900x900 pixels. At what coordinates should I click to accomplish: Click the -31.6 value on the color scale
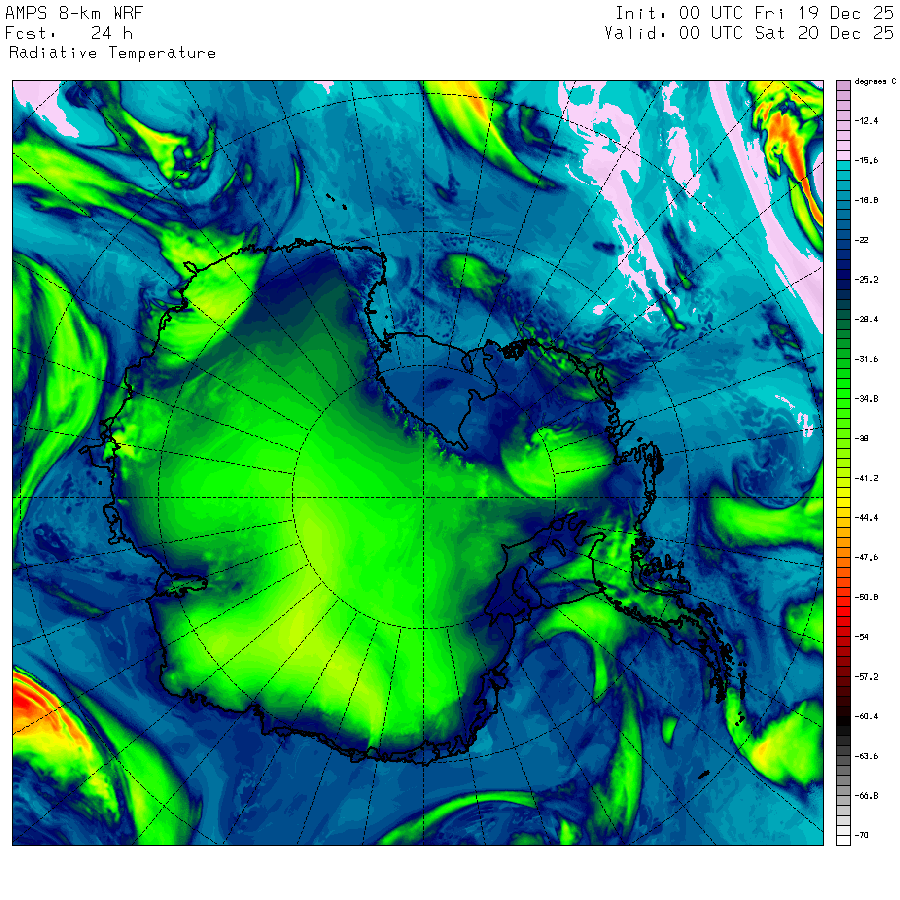[866, 359]
